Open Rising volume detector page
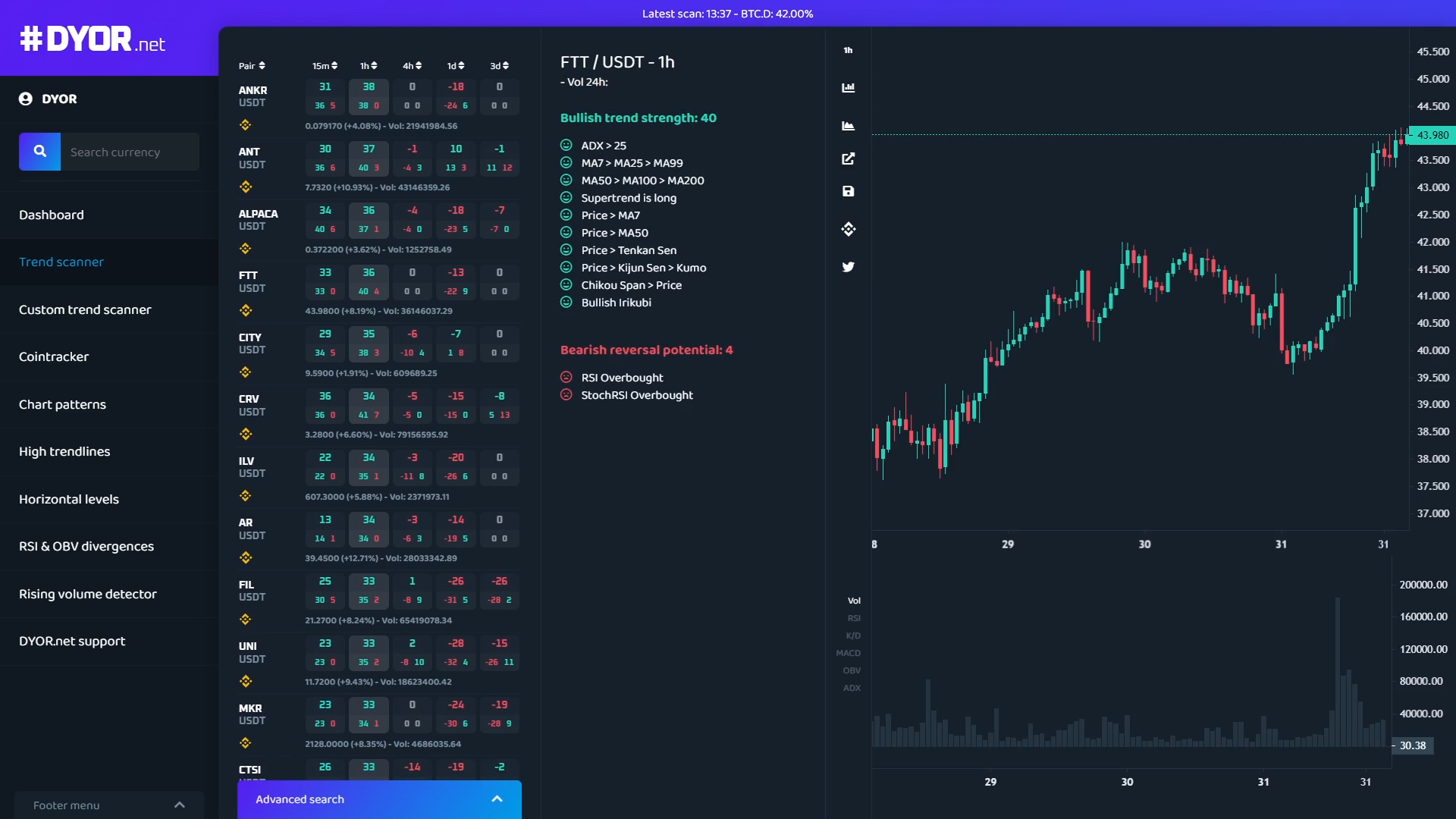 (109, 595)
